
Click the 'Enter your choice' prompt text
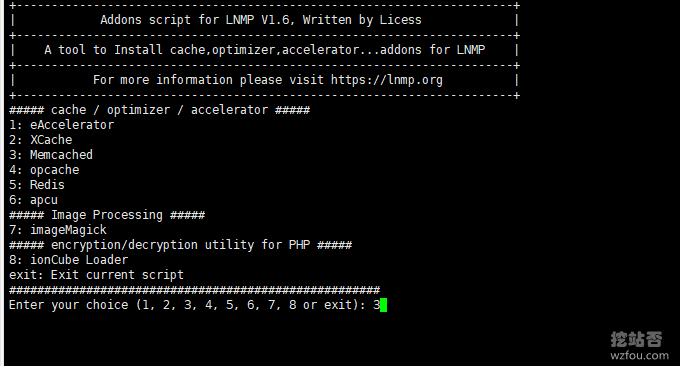point(69,305)
